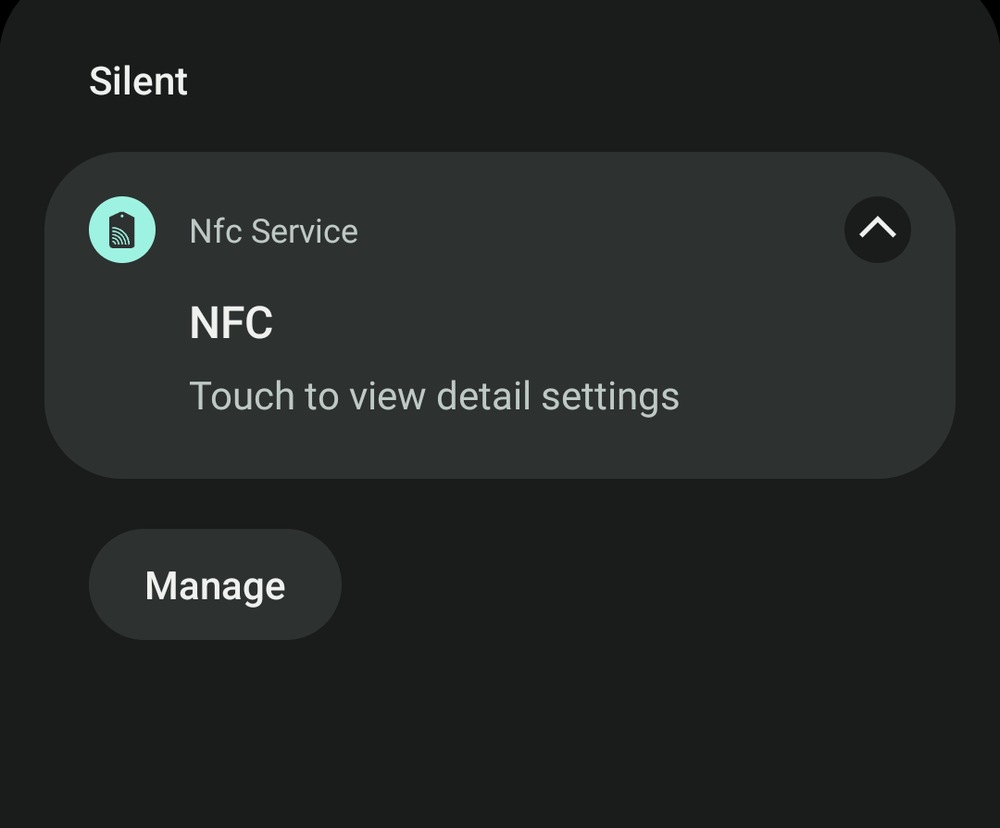Screen dimensions: 1000x828
Task: Open NFC detail settings from the notification body
Action: 434,396
